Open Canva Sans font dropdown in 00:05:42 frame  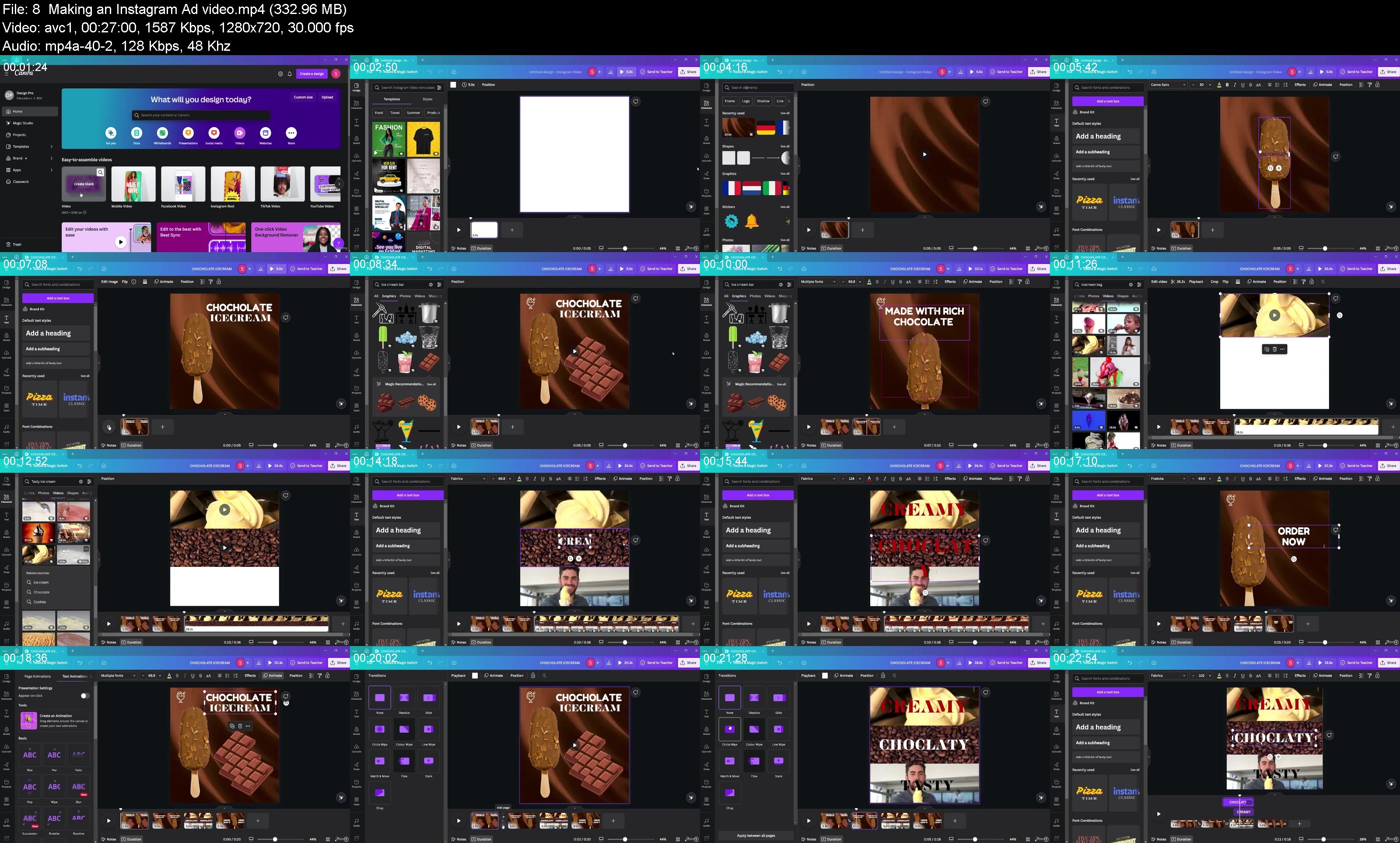click(x=1168, y=84)
